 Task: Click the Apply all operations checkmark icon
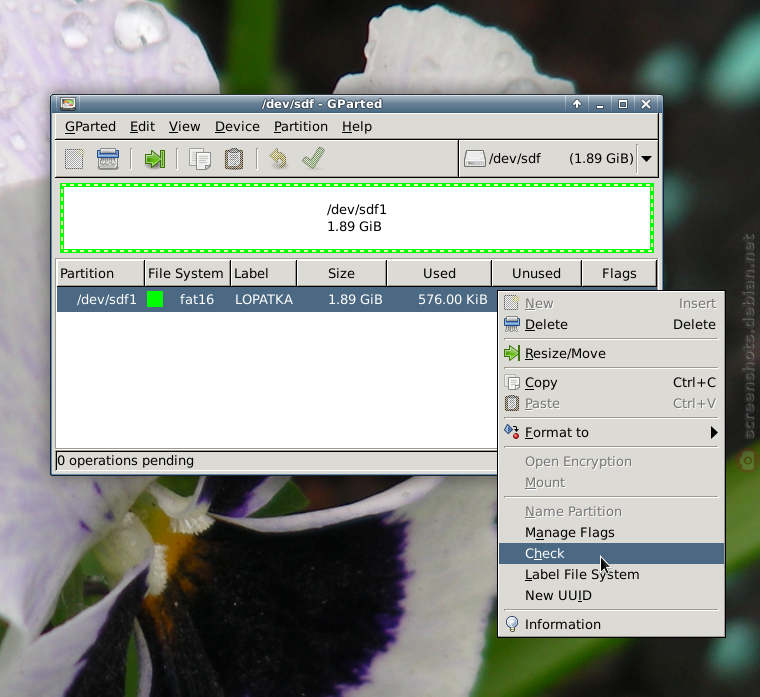click(x=313, y=158)
